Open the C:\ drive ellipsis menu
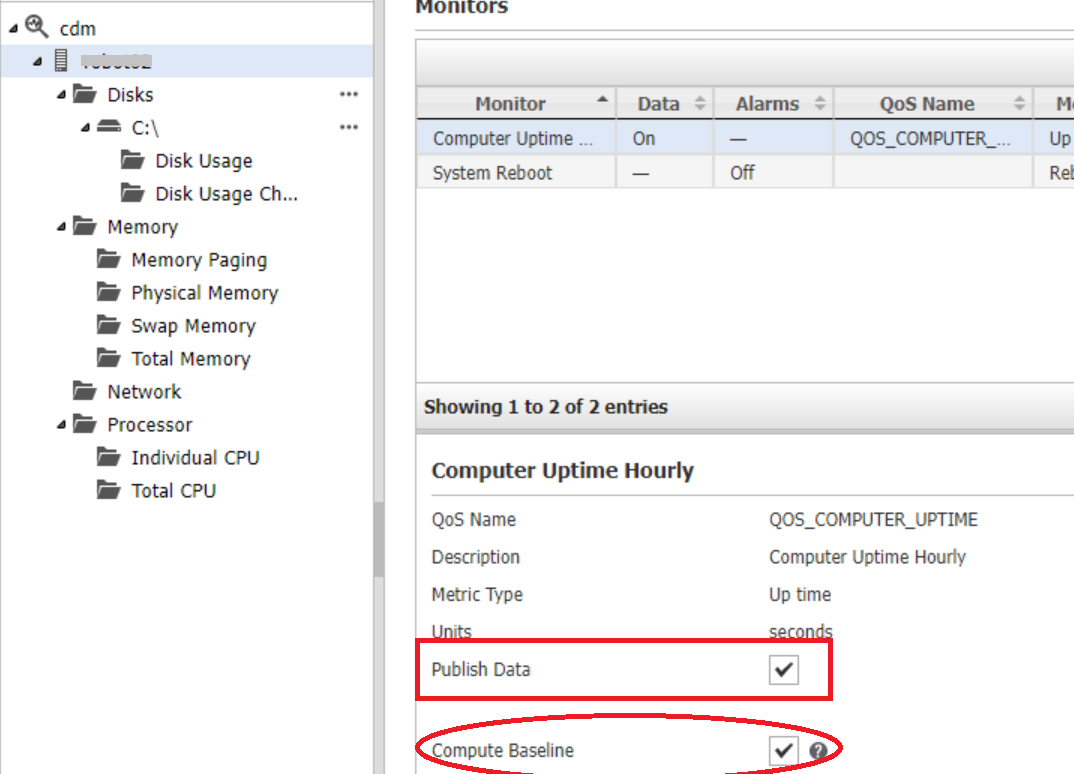 click(348, 127)
